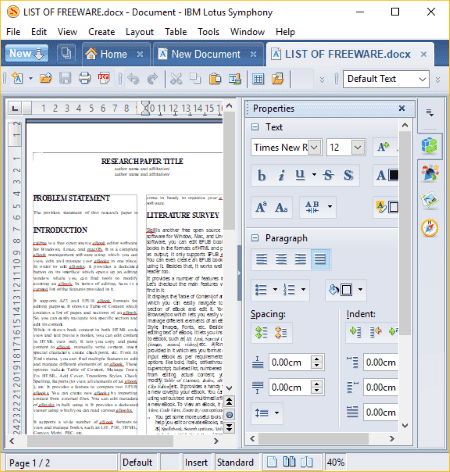Collapse the Text section
The image size is (450, 472).
(x=255, y=127)
